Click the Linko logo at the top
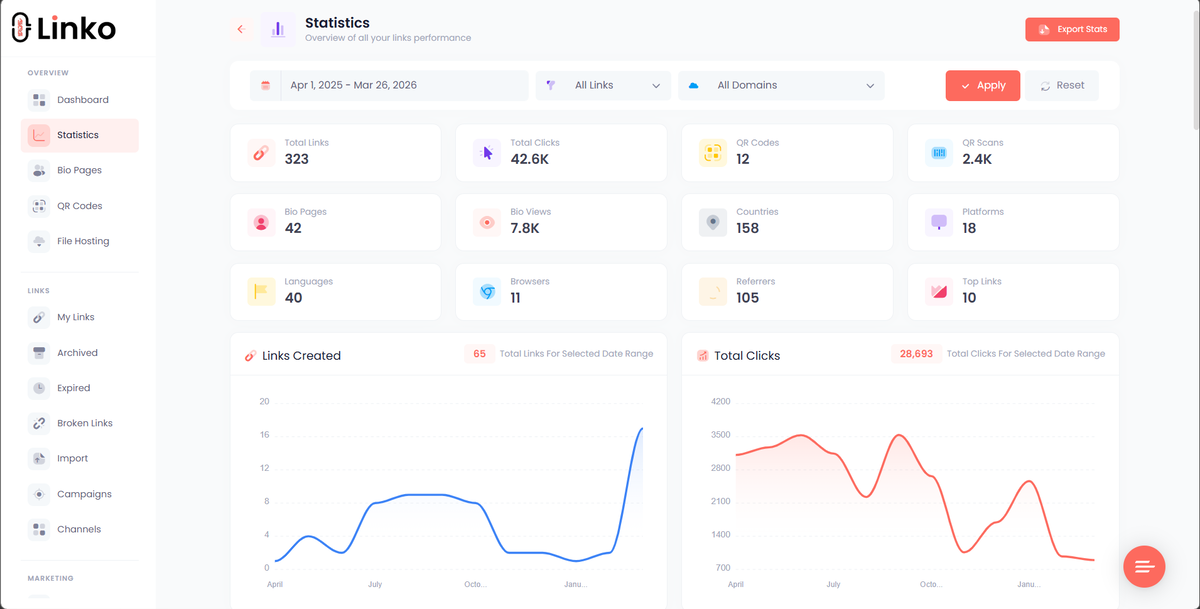The image size is (1200, 609). point(65,29)
